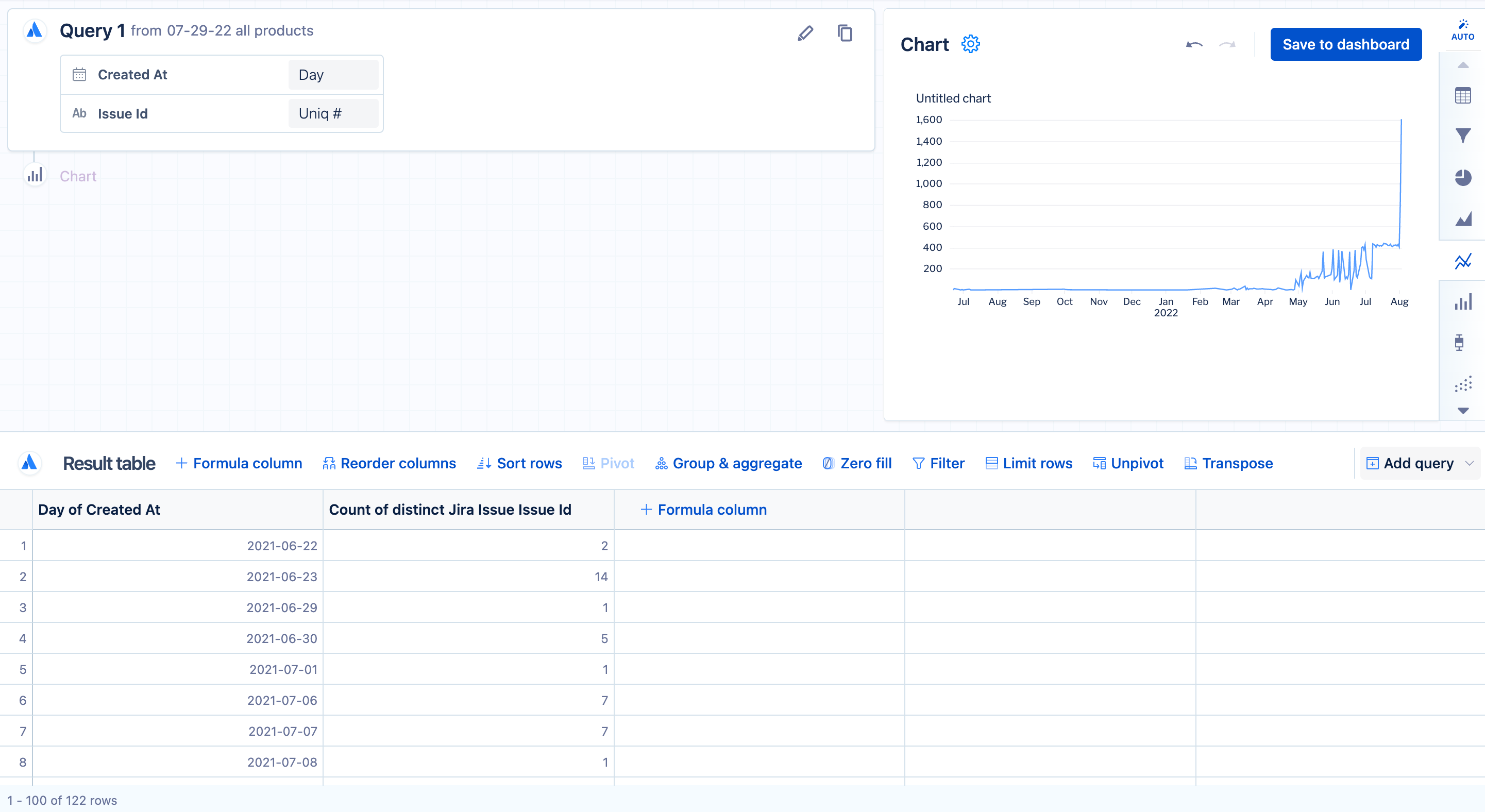Open the Day grouping dropdown
Screen dimensions: 1485x812
[x=333, y=75]
